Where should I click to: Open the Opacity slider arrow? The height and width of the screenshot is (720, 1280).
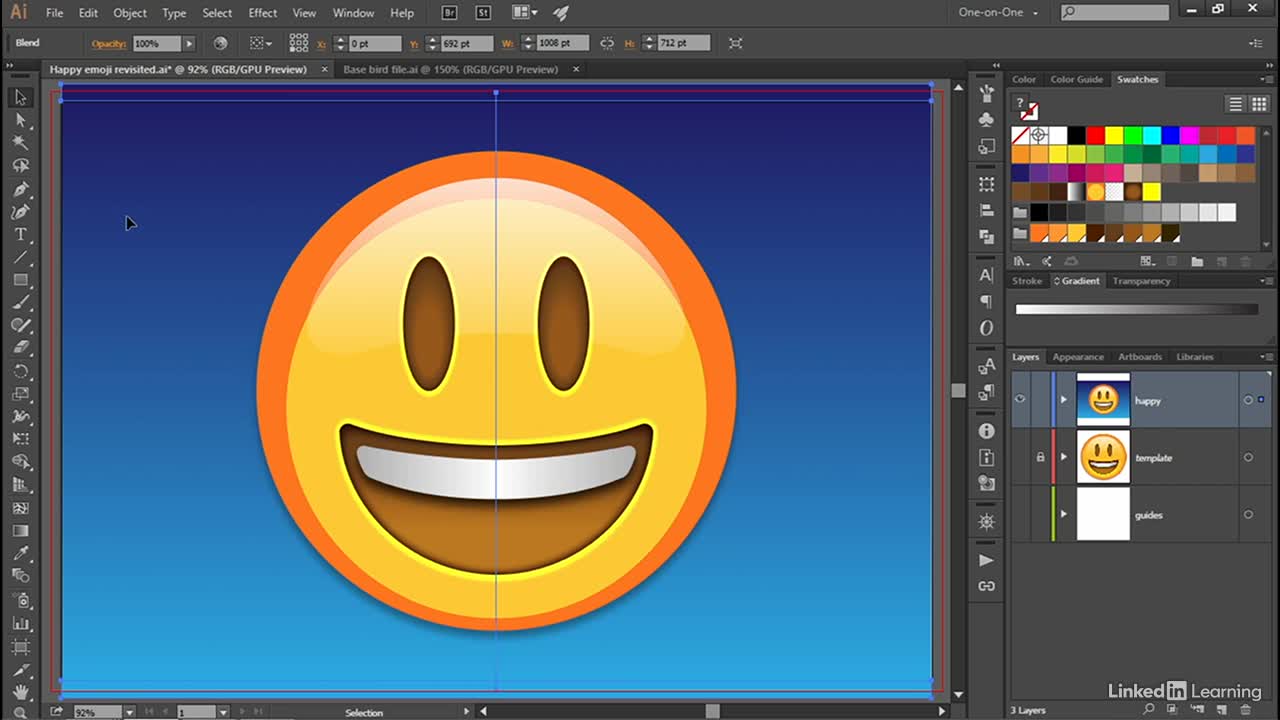click(x=188, y=44)
